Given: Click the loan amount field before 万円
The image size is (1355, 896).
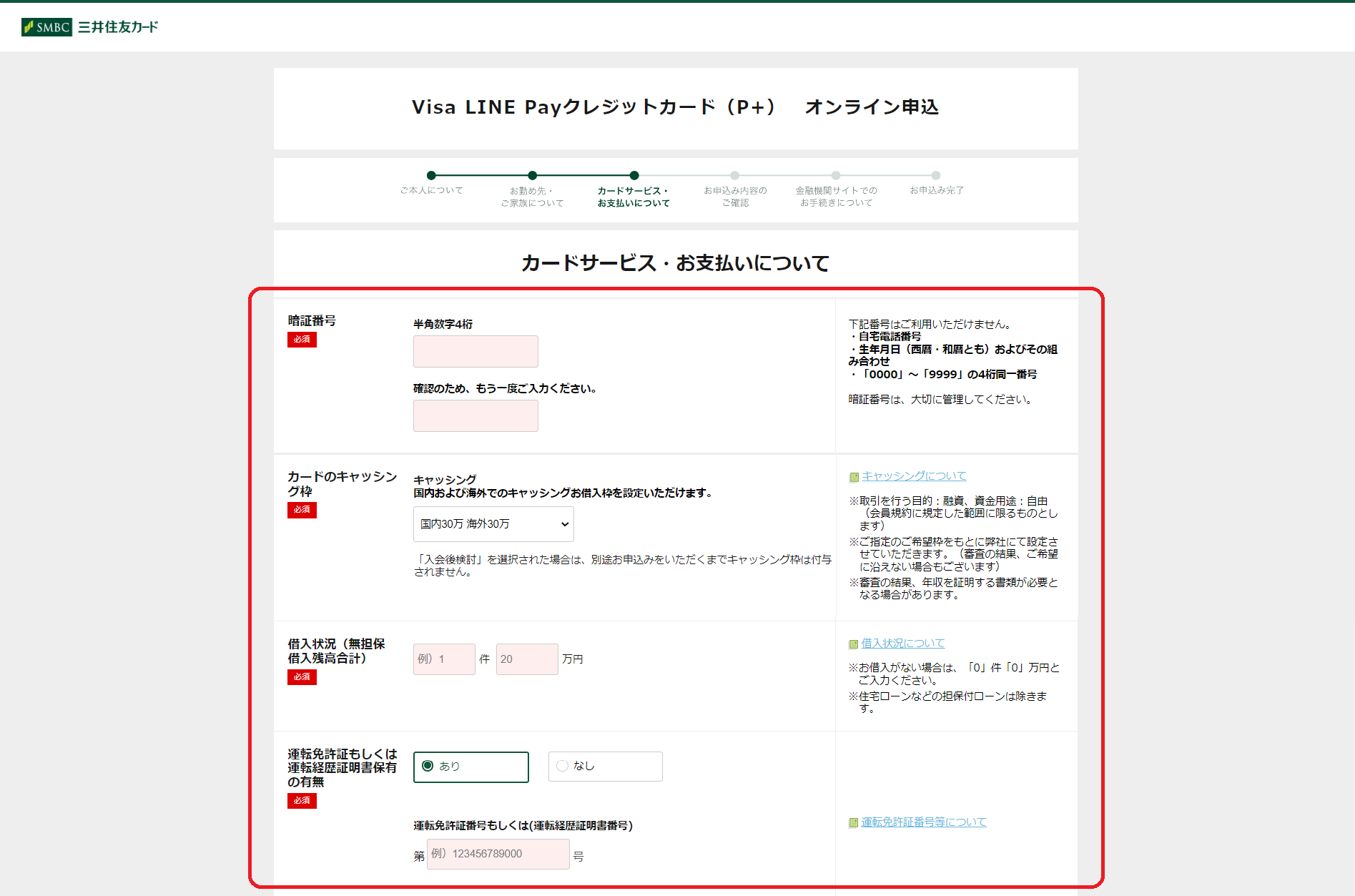Looking at the screenshot, I should coord(527,659).
